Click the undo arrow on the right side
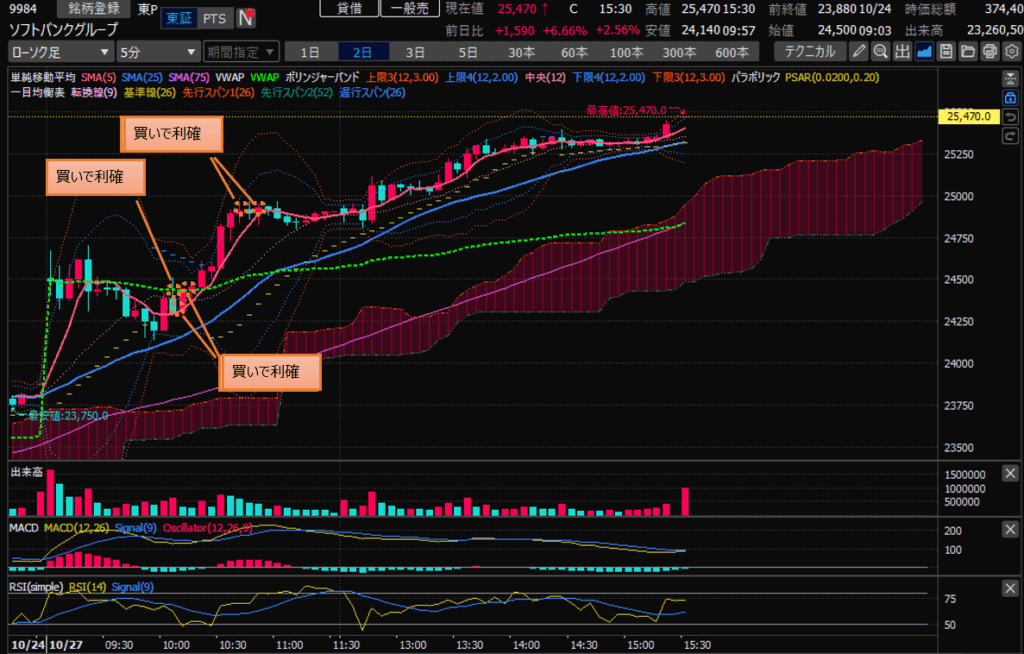 click(1010, 117)
